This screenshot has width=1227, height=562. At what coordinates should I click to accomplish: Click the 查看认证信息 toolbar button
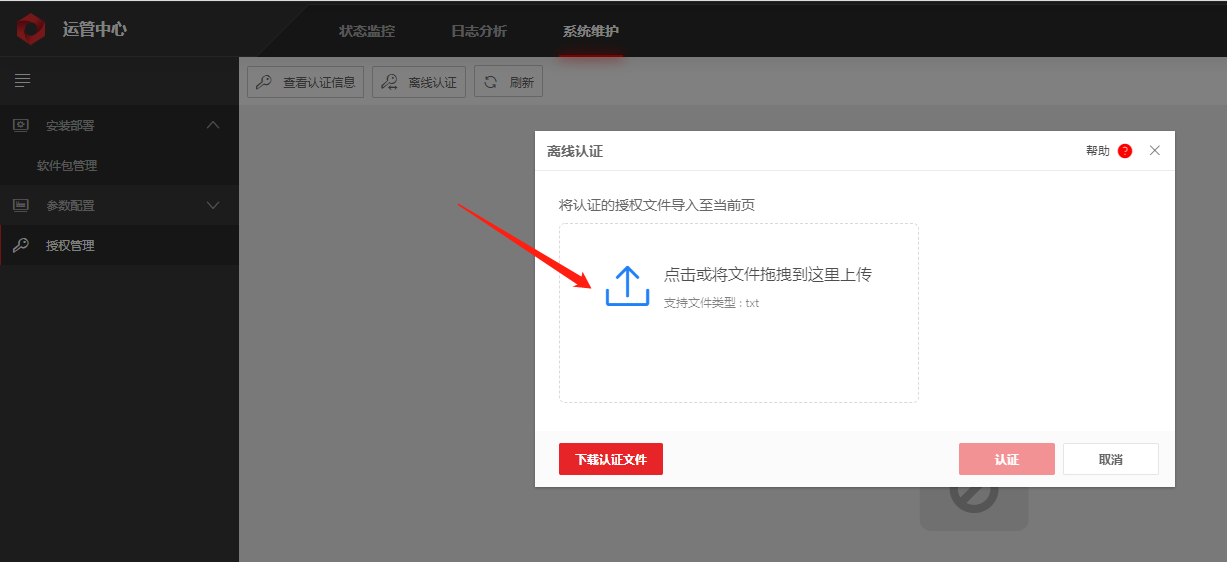click(306, 82)
